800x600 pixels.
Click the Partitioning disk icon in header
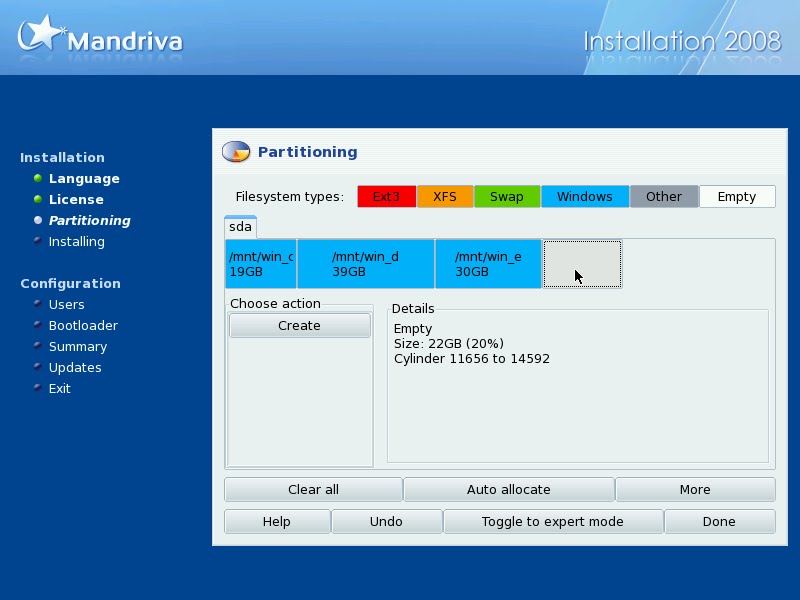pyautogui.click(x=236, y=152)
